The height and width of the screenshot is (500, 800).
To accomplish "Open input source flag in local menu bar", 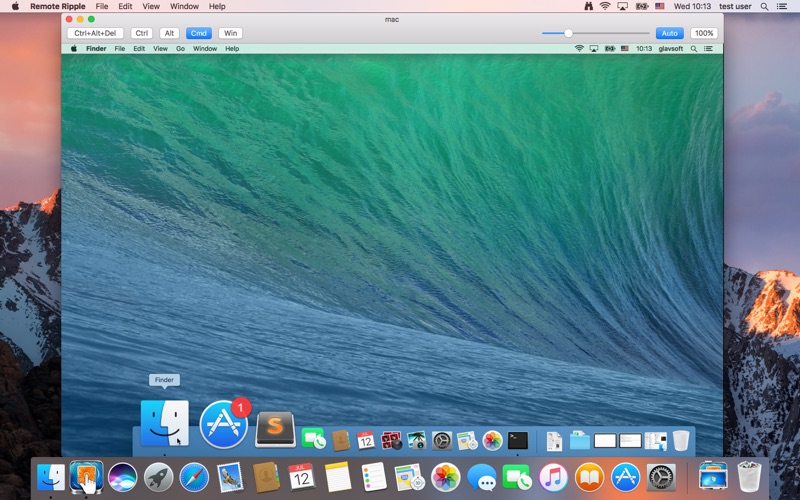I will tap(660, 6).
